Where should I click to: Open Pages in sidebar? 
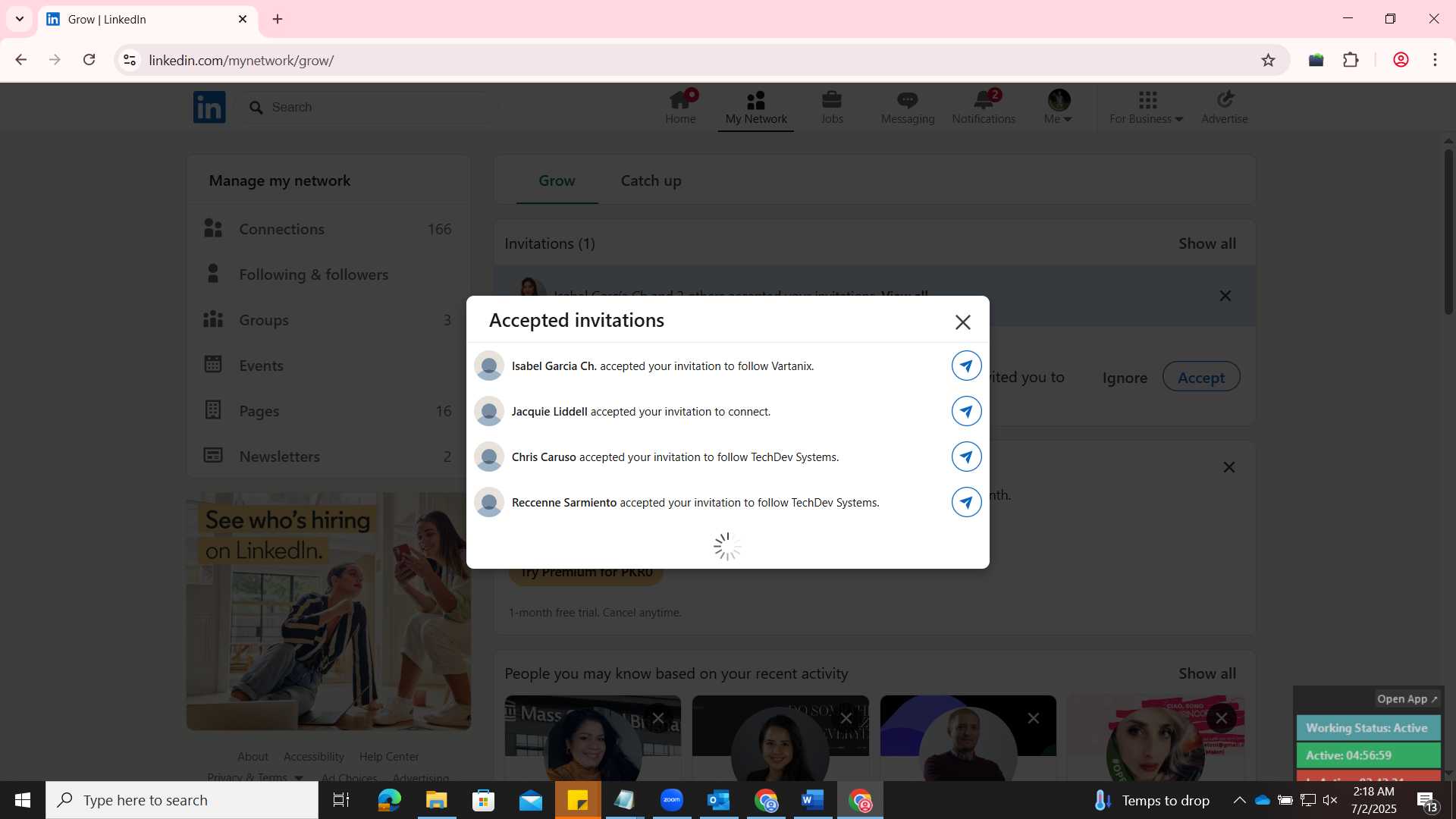click(x=328, y=410)
